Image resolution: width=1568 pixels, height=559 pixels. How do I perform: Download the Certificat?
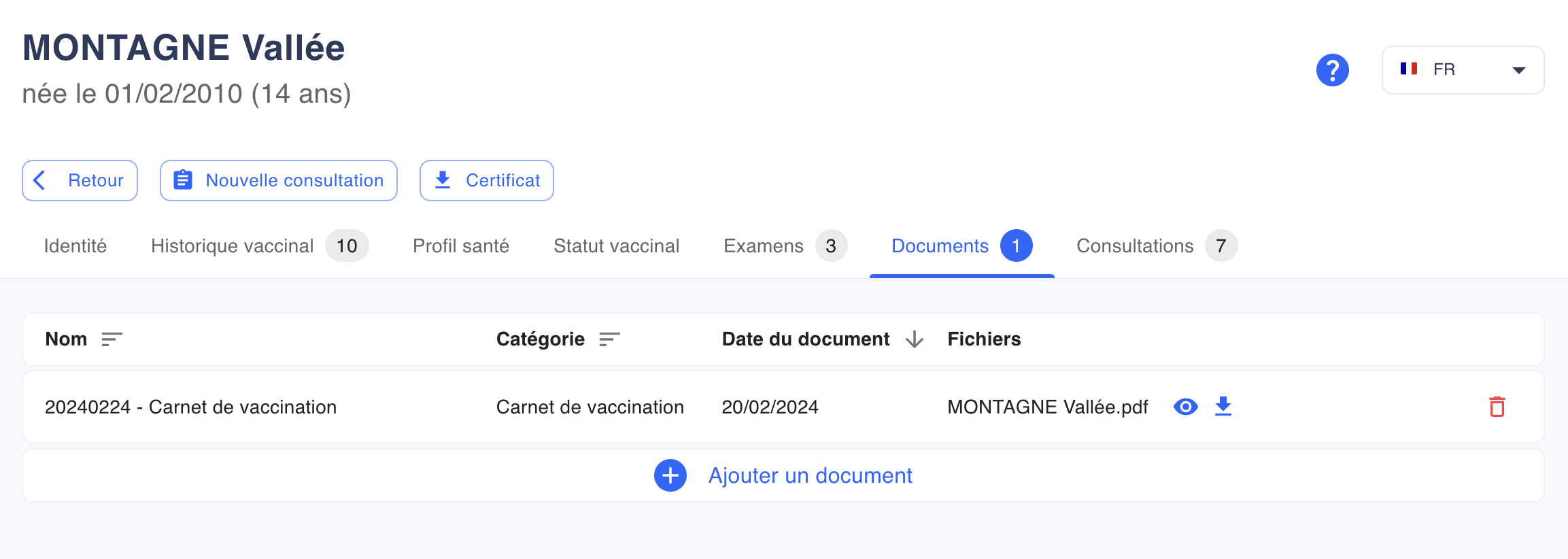pyautogui.click(x=487, y=181)
